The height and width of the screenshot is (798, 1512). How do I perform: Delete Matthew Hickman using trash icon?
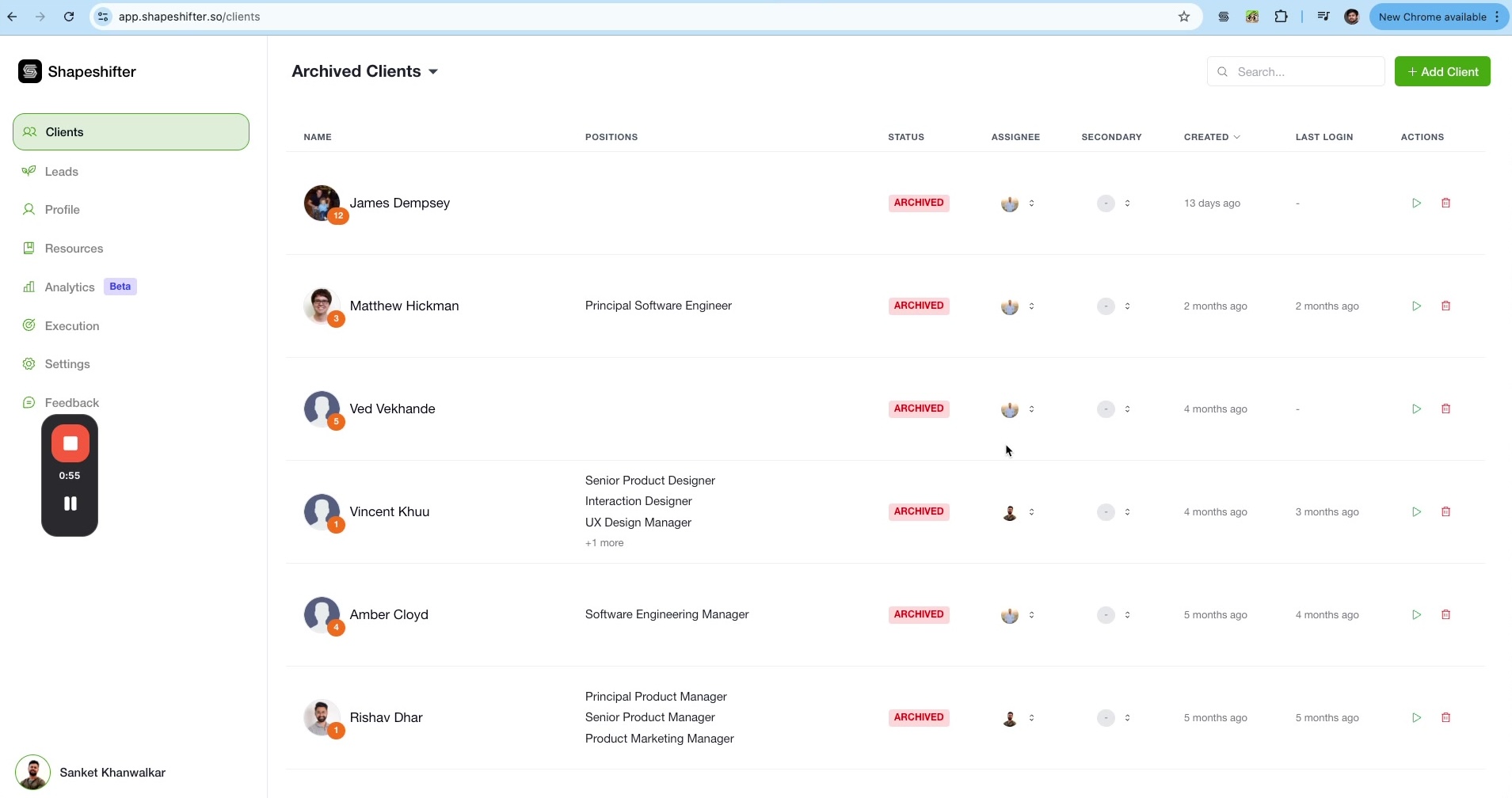pos(1445,306)
